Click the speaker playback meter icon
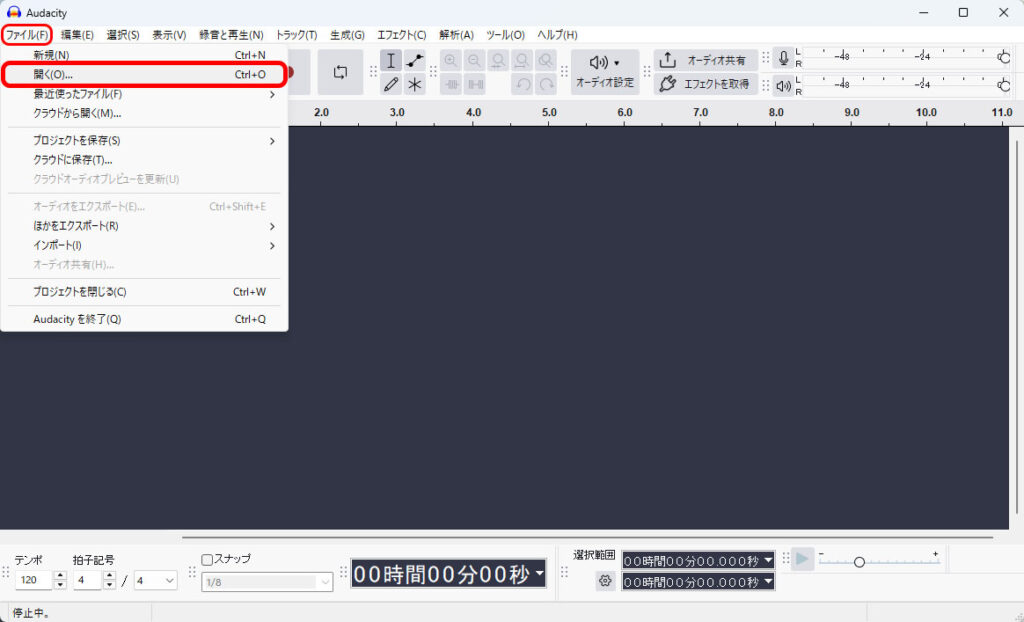 [784, 86]
